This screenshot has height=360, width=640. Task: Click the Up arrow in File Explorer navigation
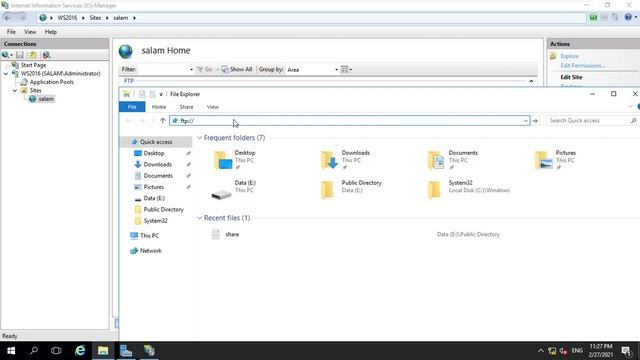162,120
